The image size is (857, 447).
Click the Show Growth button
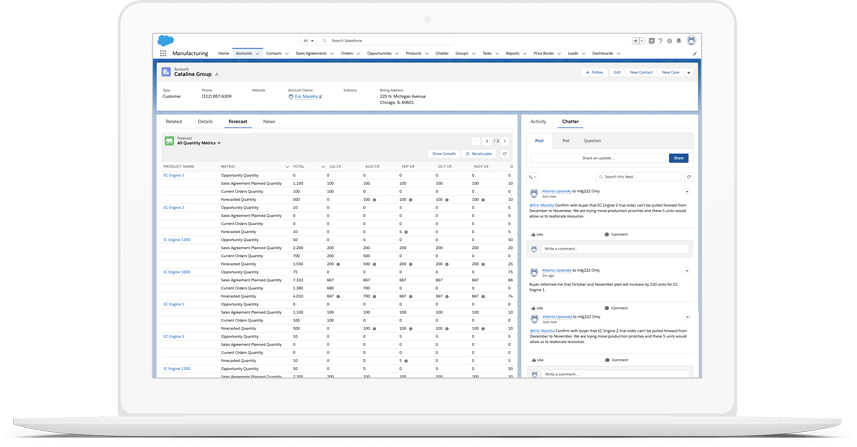coord(444,154)
